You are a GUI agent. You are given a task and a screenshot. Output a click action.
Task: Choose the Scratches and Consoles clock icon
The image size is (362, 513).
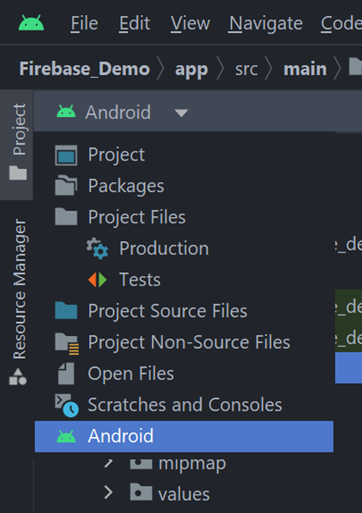[x=67, y=405]
